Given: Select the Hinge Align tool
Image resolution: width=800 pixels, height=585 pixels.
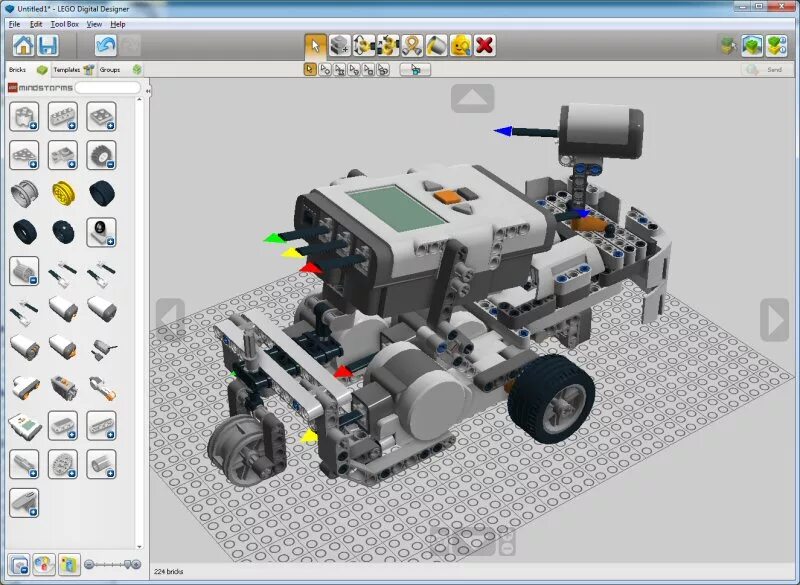Looking at the screenshot, I should (388, 45).
